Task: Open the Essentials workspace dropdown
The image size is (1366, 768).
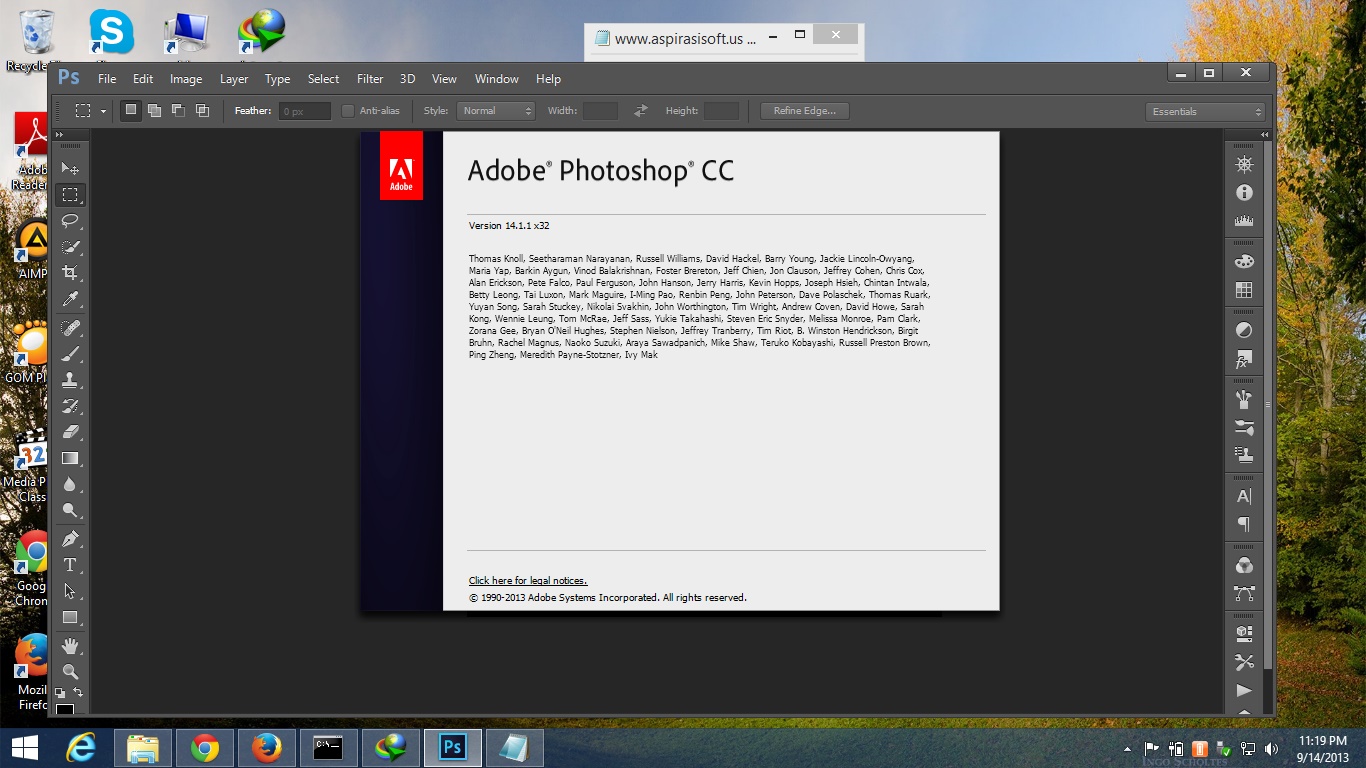Action: (1205, 111)
